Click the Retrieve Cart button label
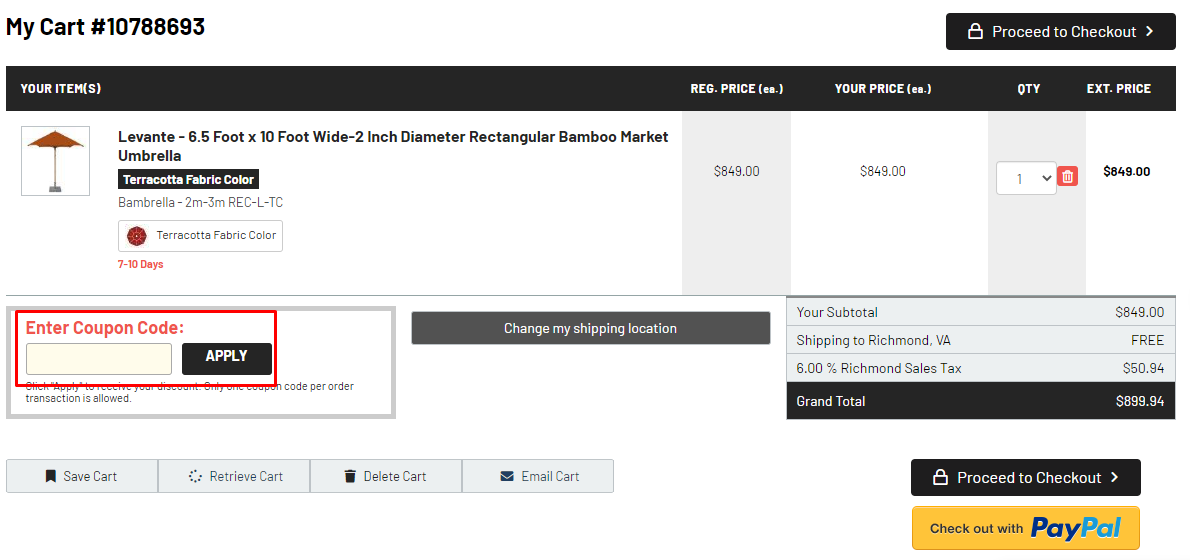The image size is (1190, 560). [246, 477]
